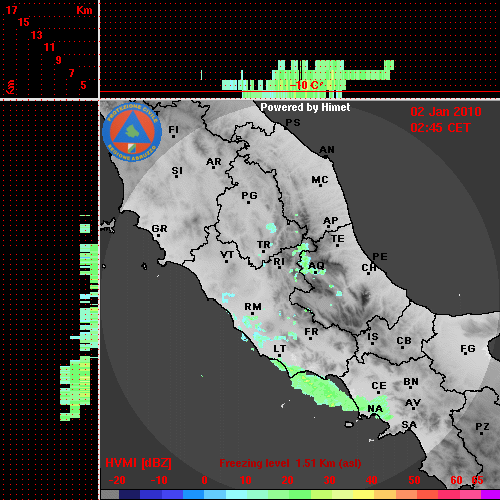The image size is (500, 500).
Task: Click the '13' height label in corner scale
Action: (x=37, y=35)
